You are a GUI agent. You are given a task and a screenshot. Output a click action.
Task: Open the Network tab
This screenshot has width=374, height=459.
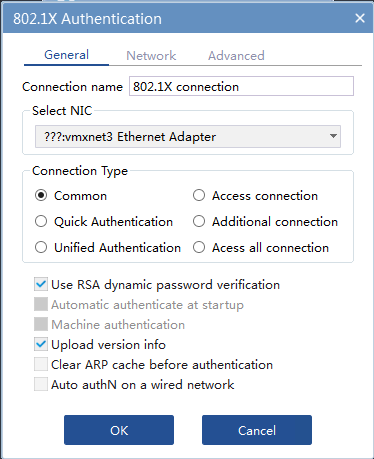[151, 55]
